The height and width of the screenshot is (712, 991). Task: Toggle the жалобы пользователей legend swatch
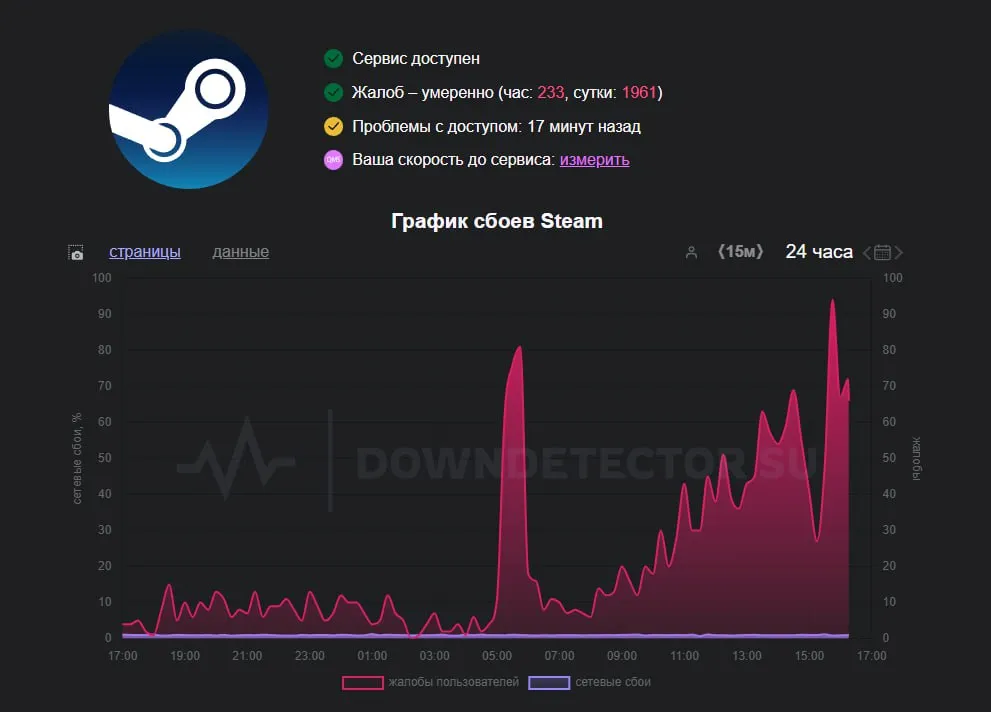[x=362, y=683]
